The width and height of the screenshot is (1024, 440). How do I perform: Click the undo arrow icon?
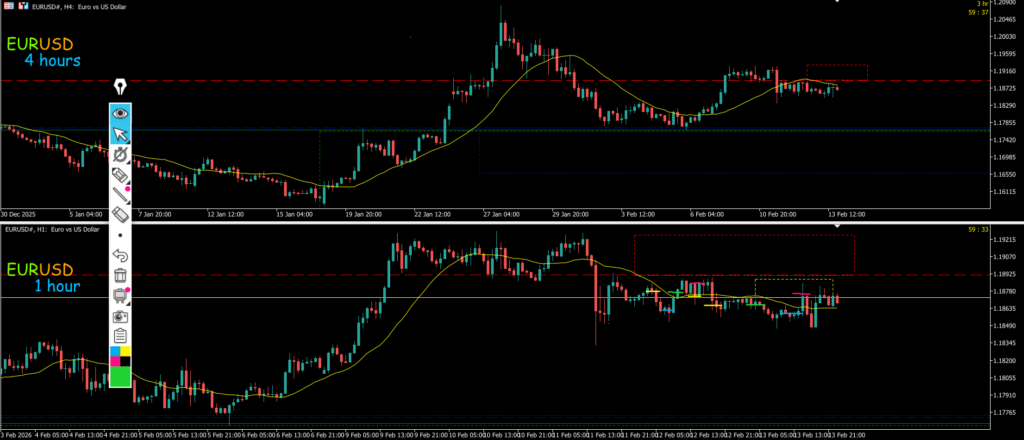[120, 256]
